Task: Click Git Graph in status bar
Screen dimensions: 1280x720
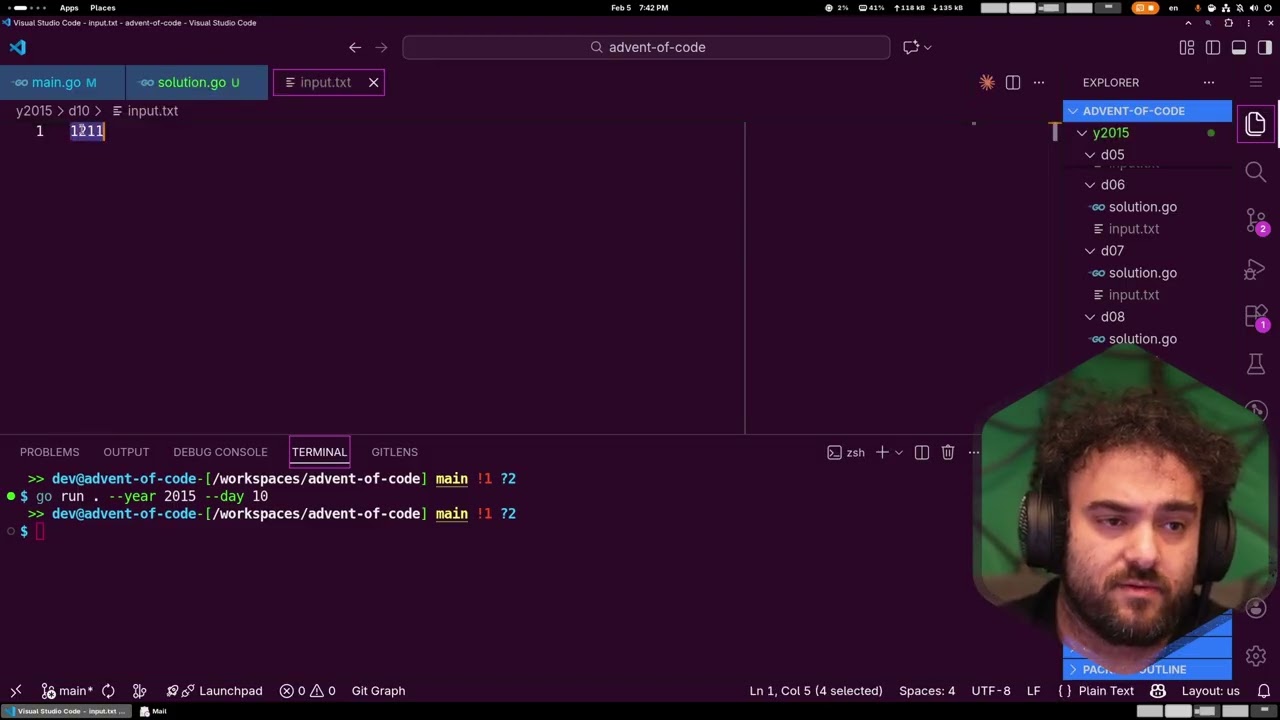Action: coord(378,691)
